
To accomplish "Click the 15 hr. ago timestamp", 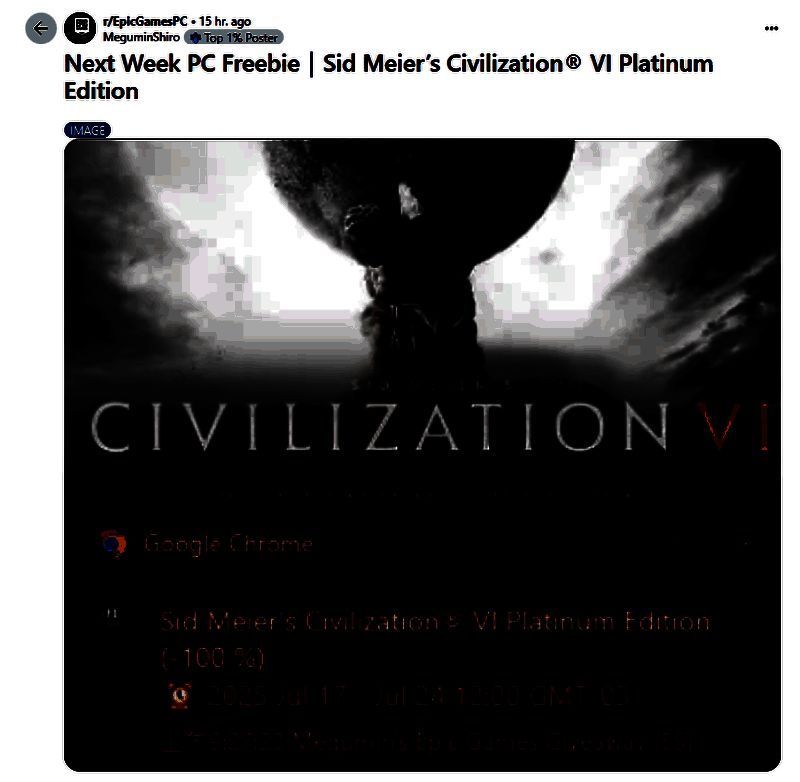I will (225, 21).
